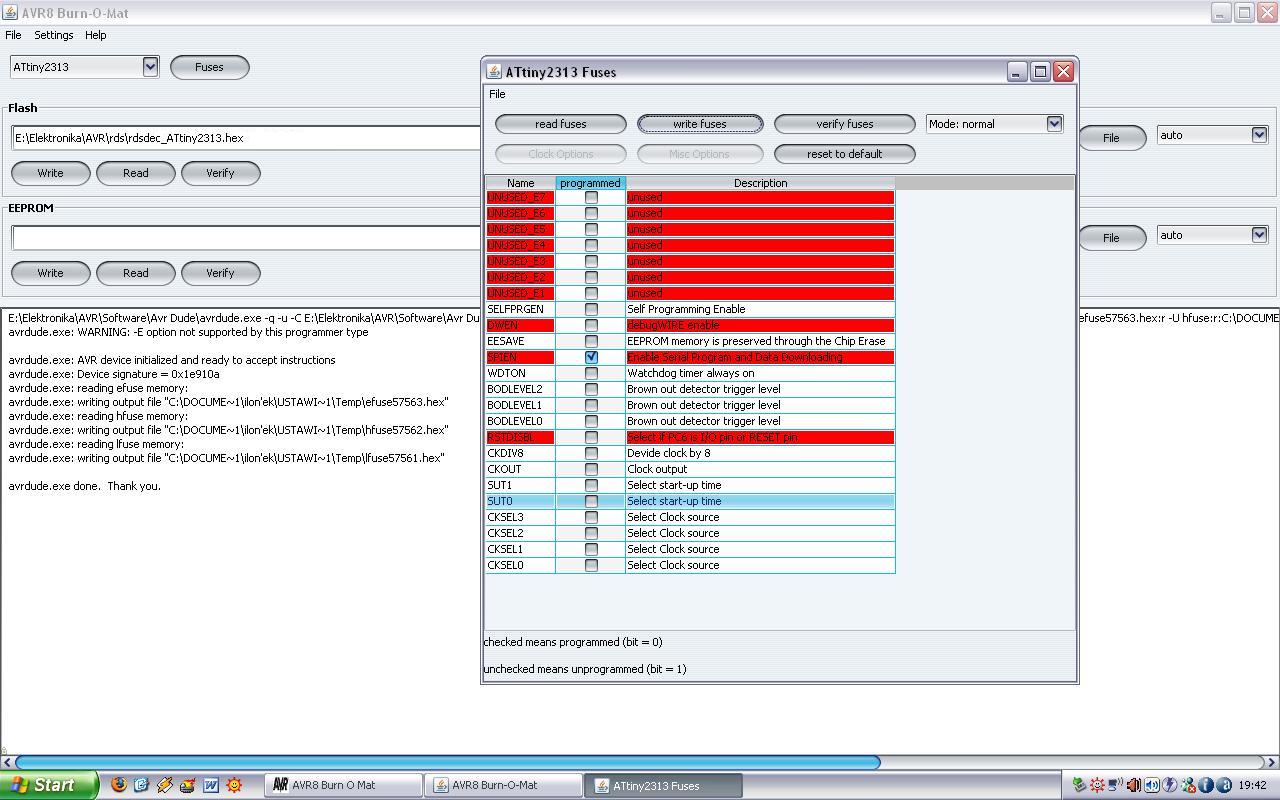Click the 'programmed' column header
1280x800 pixels.
(590, 183)
